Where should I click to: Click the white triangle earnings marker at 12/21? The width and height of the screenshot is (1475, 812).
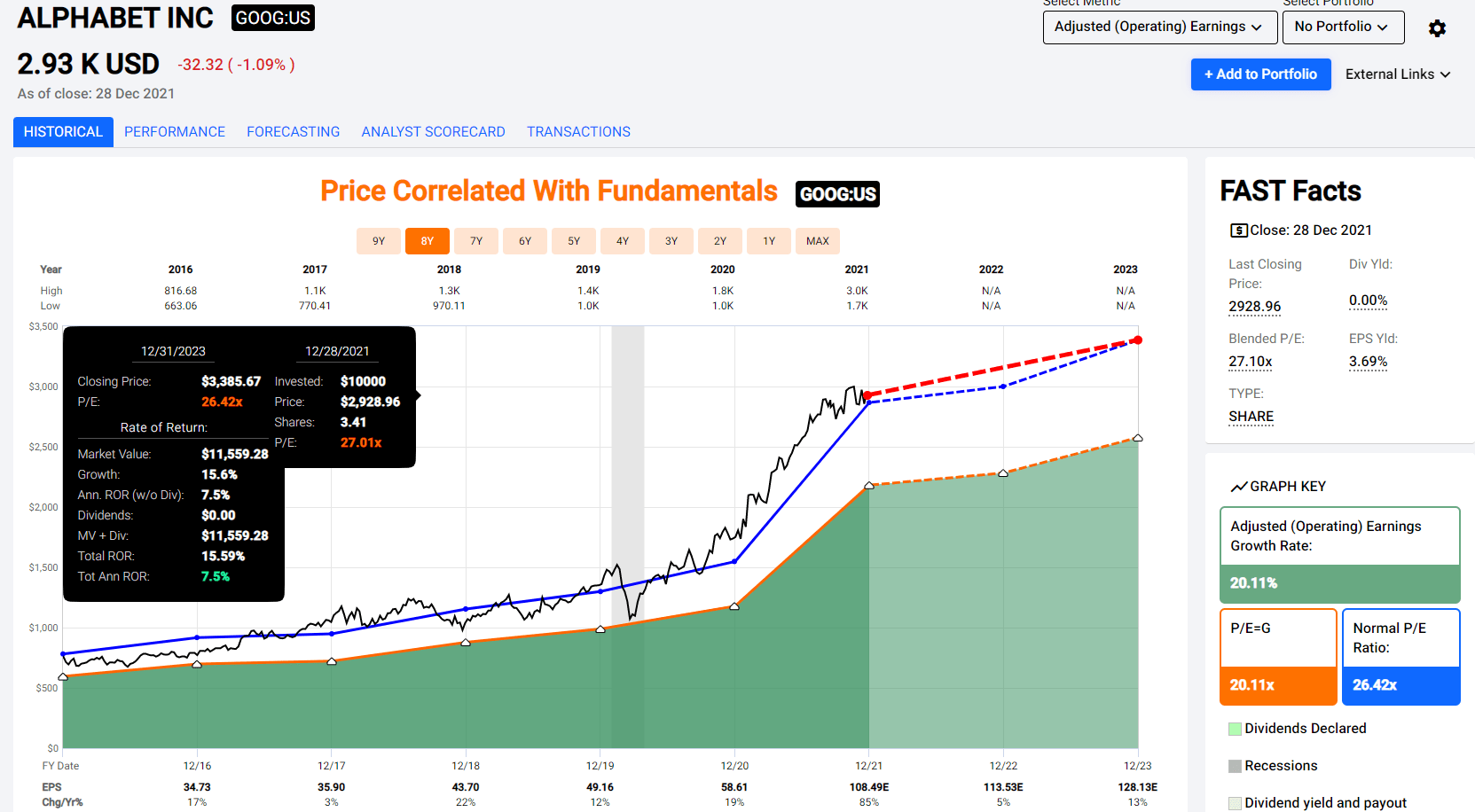tap(869, 485)
